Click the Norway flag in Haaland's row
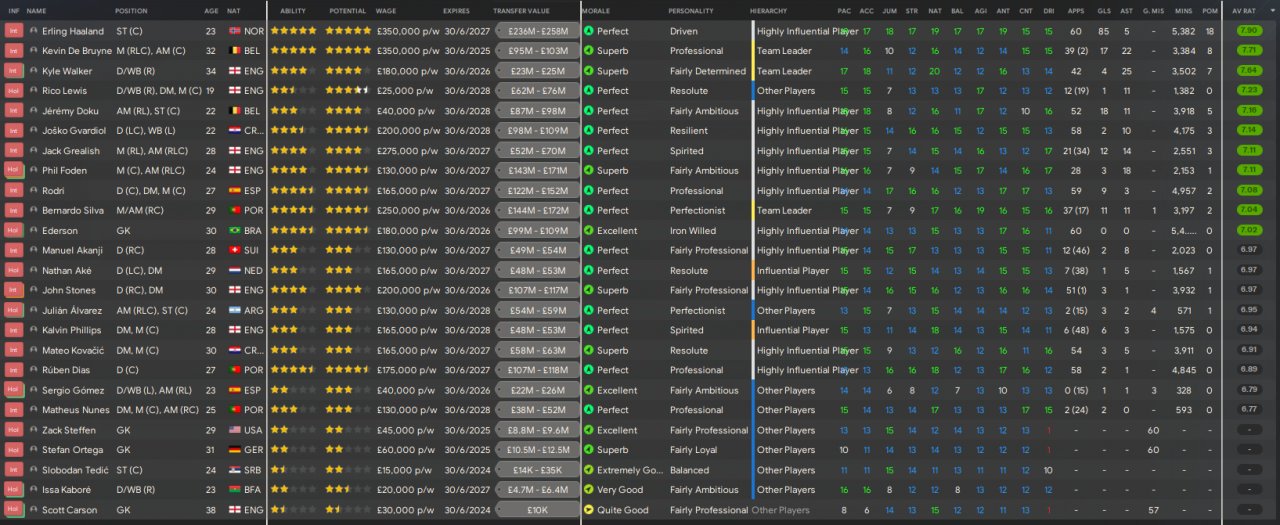 pyautogui.click(x=235, y=31)
